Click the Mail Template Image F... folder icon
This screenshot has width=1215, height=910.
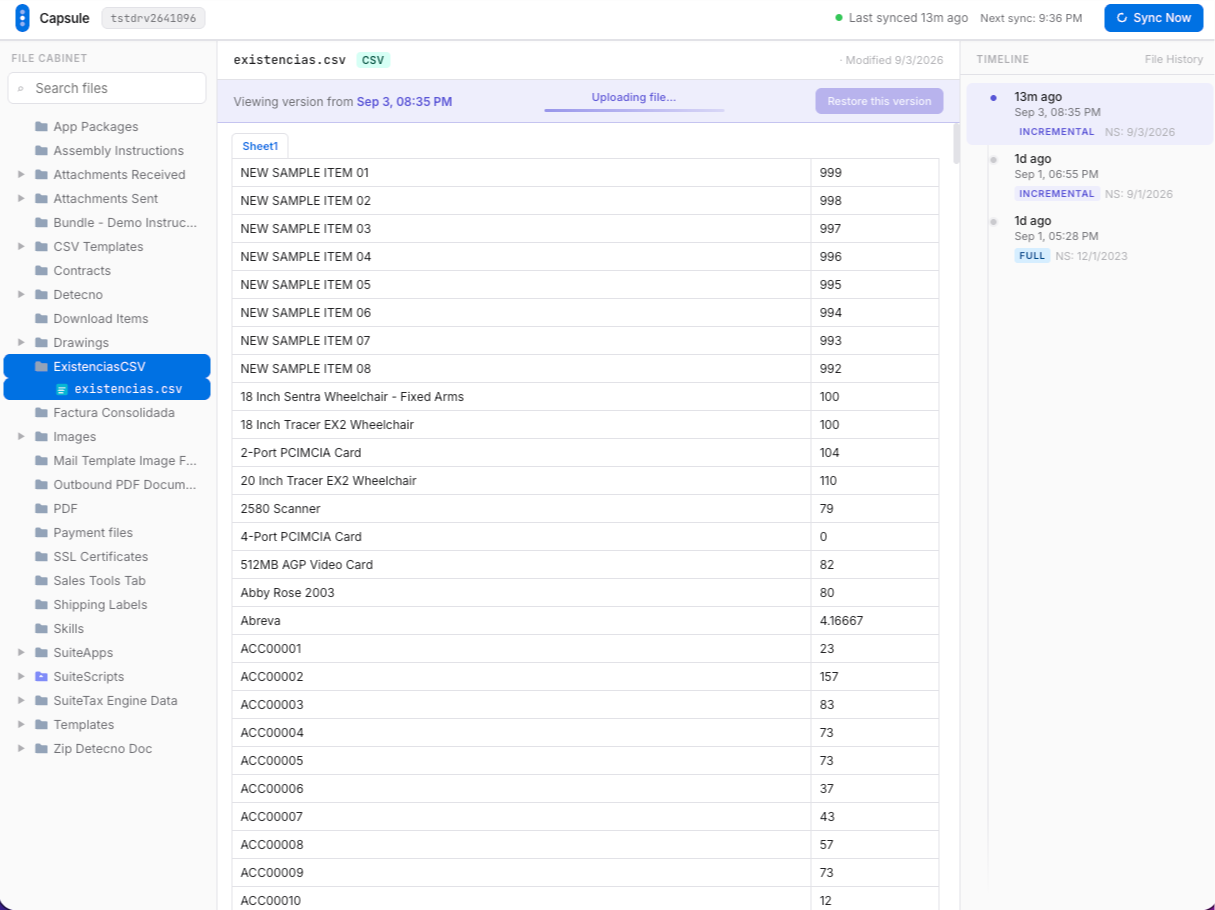pyautogui.click(x=41, y=461)
